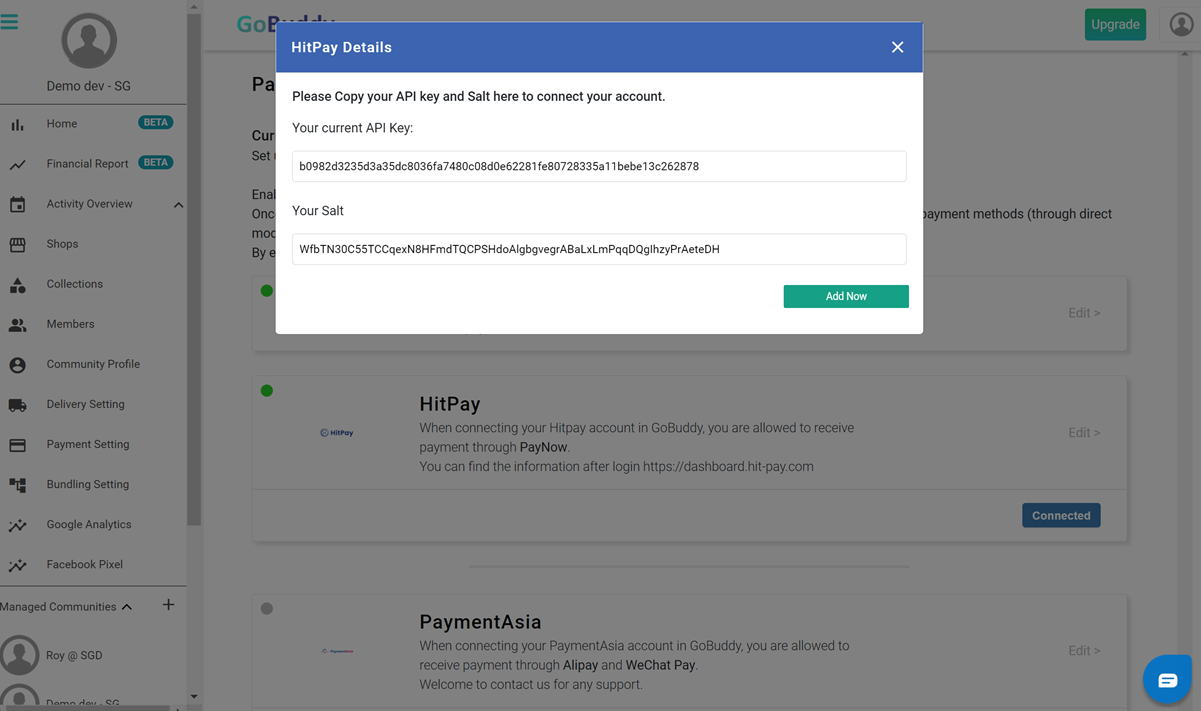Click the PaymentAsia card heading

[480, 622]
